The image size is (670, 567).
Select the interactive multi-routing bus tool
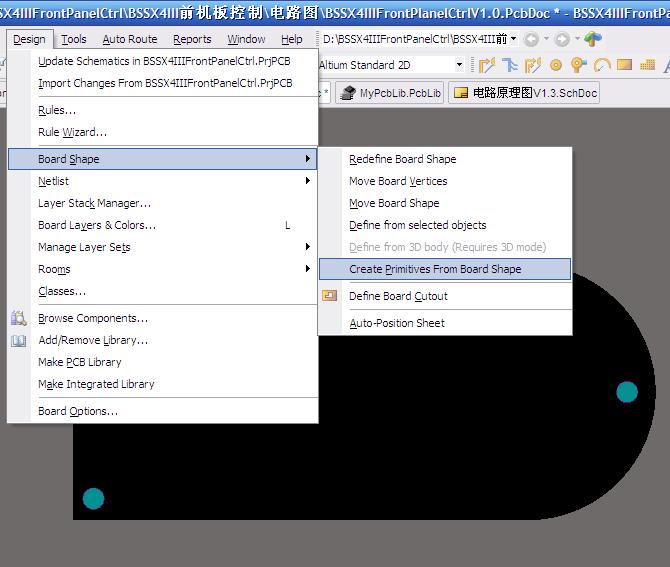pos(510,65)
